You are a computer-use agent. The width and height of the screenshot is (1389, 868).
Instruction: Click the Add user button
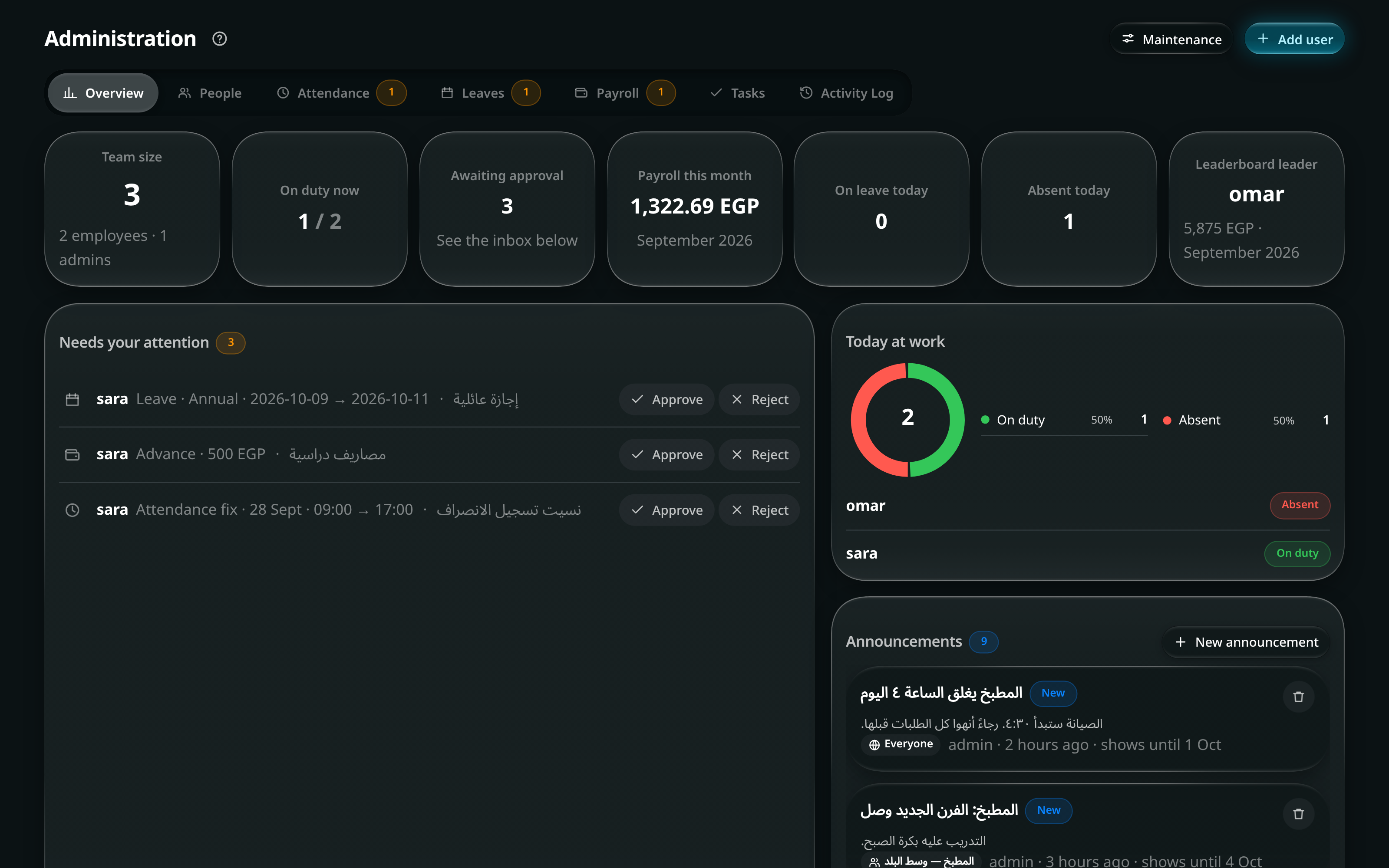pyautogui.click(x=1294, y=39)
